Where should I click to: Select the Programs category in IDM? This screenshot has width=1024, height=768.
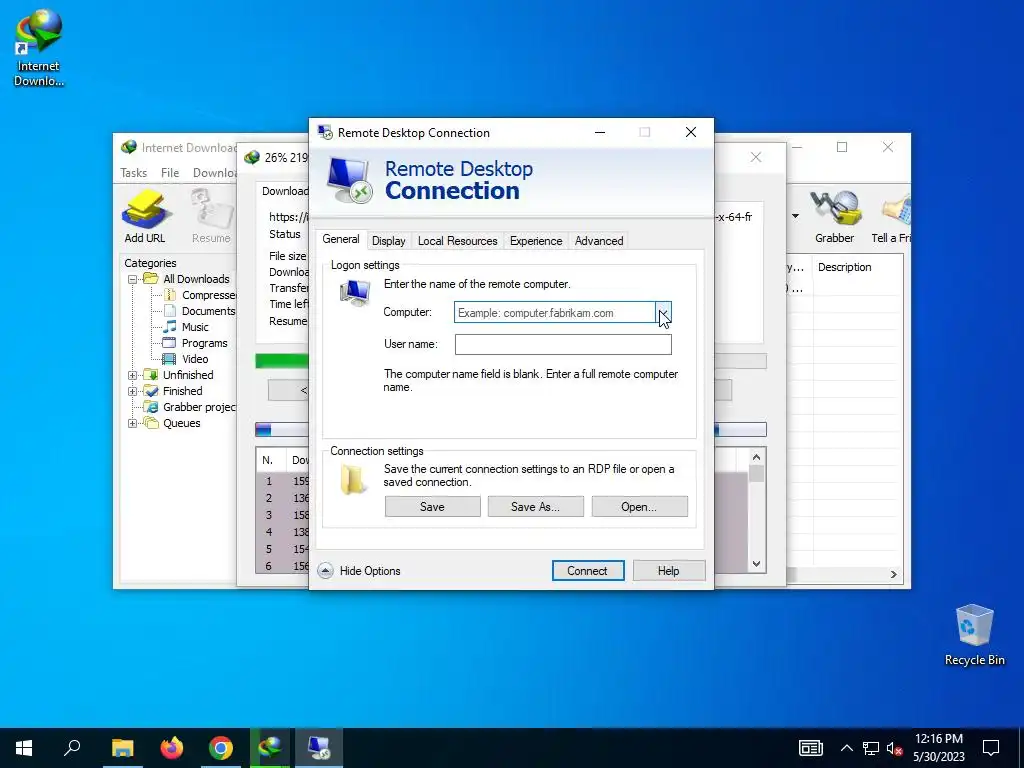(x=204, y=343)
